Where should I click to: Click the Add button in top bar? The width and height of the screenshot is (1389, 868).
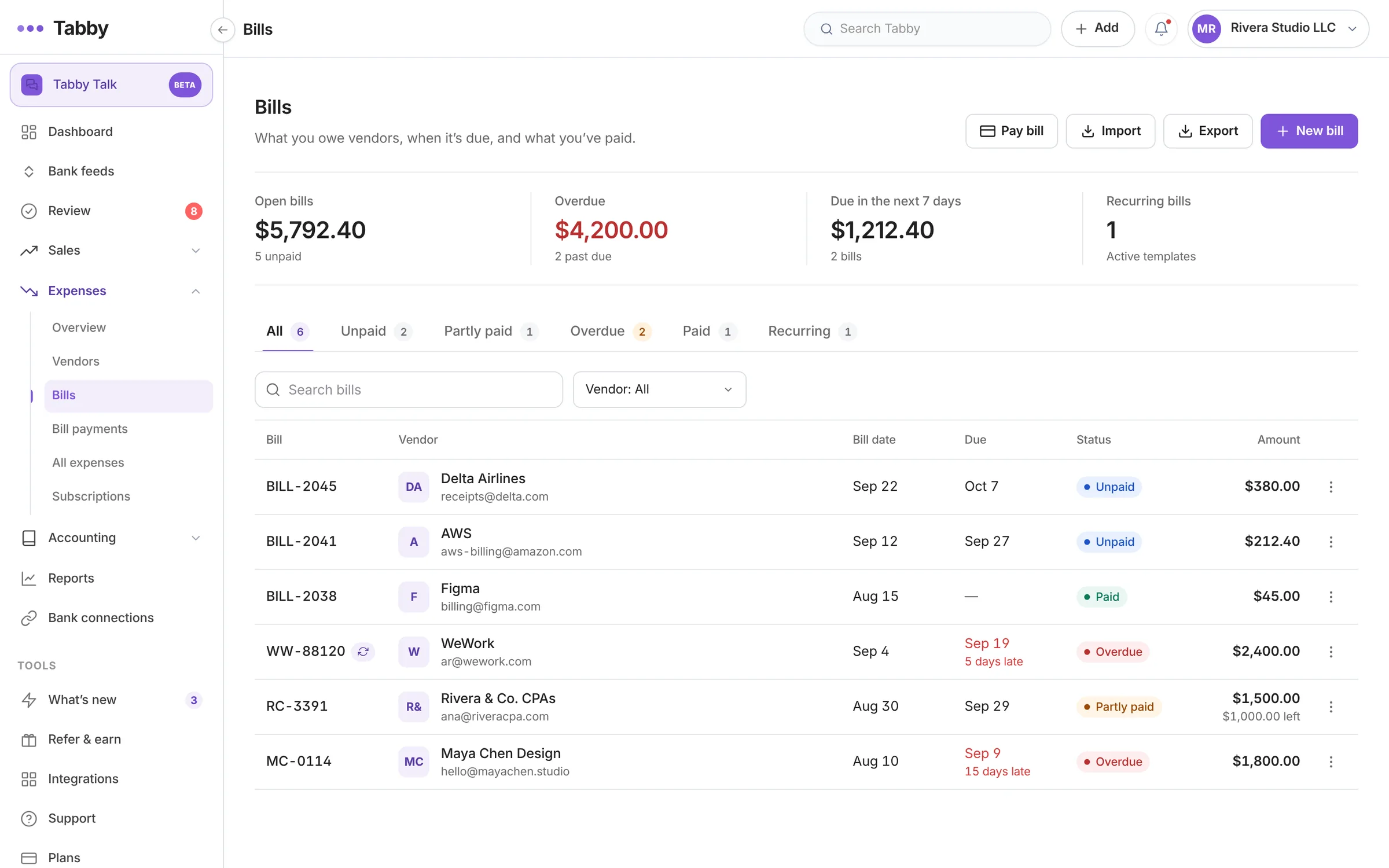coord(1097,28)
